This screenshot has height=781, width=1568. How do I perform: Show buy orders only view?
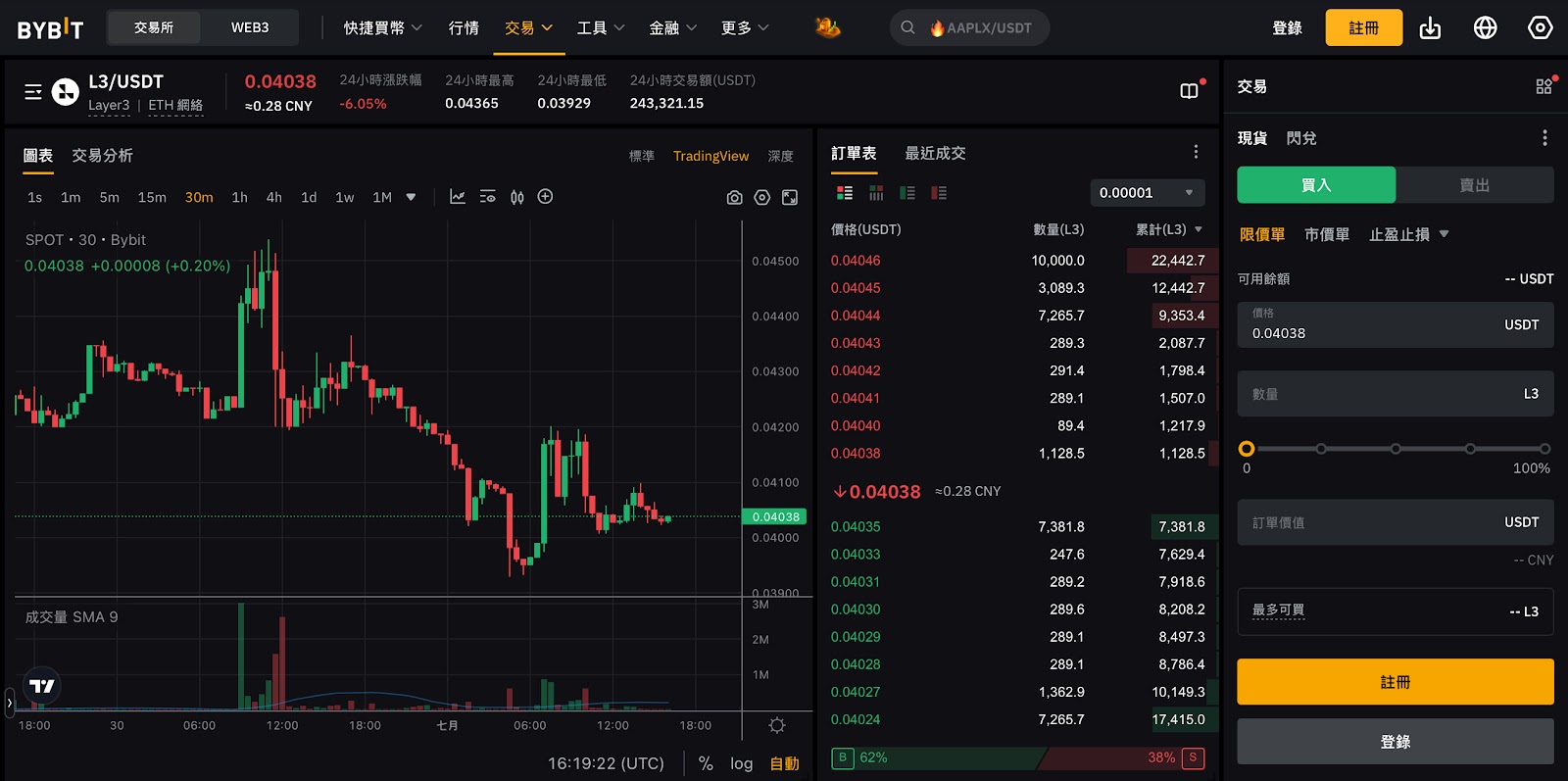(907, 193)
